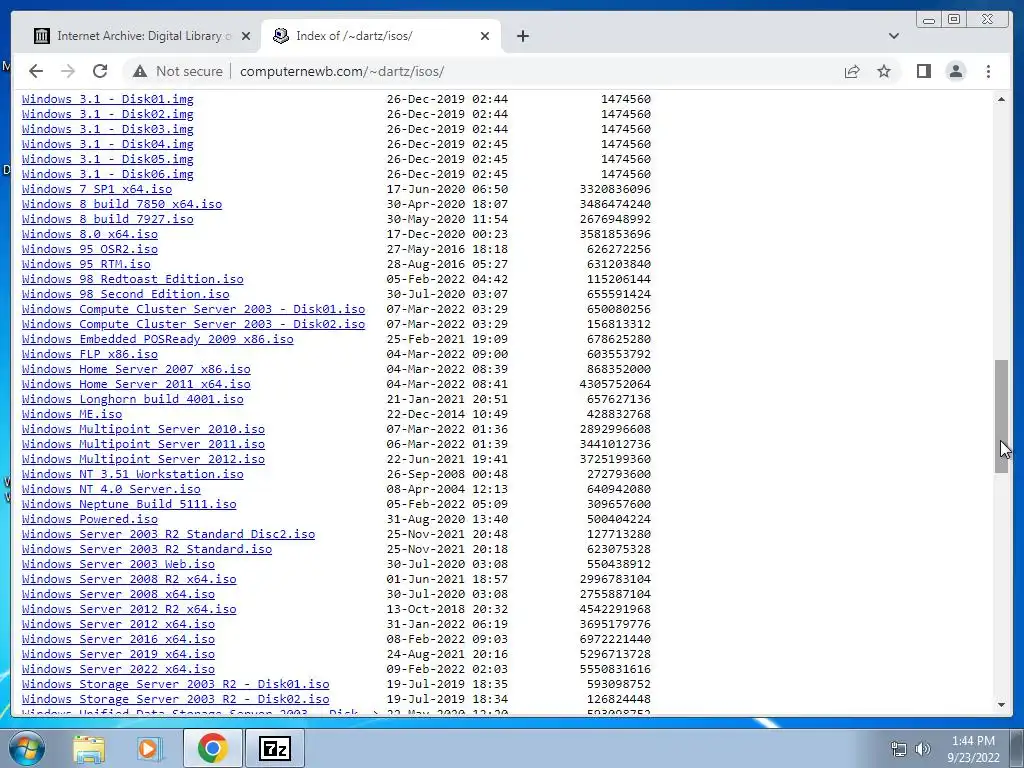Reload the current page
Viewport: 1024px width, 768px height.
click(100, 71)
